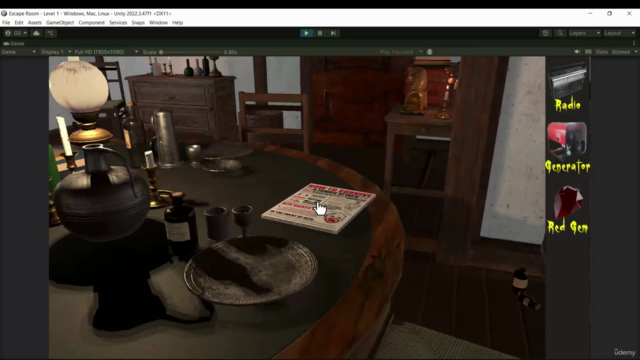Pause the game with the Pause button
This screenshot has height=360, width=640.
pyautogui.click(x=320, y=33)
